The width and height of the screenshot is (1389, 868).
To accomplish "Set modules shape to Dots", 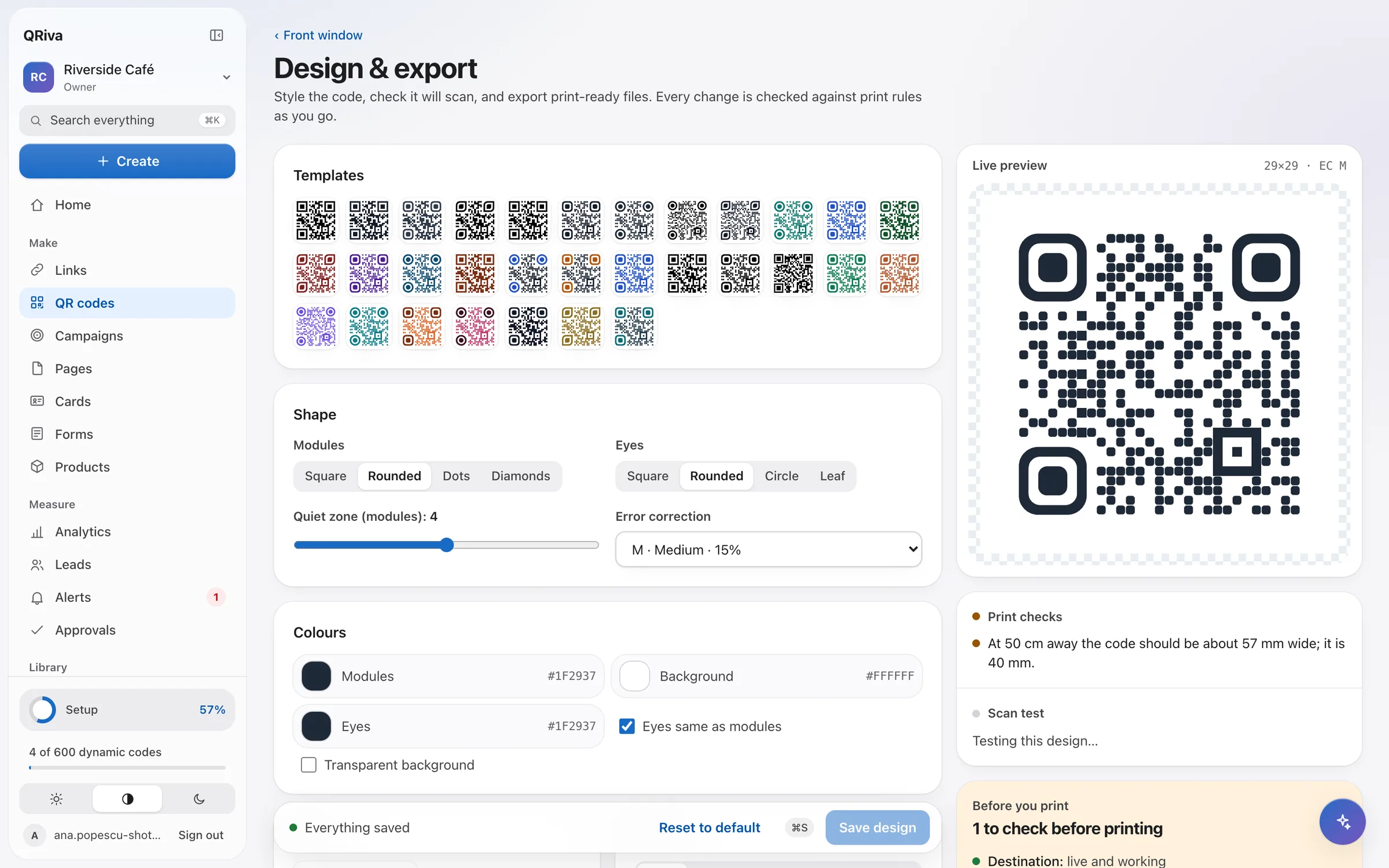I will [x=456, y=476].
